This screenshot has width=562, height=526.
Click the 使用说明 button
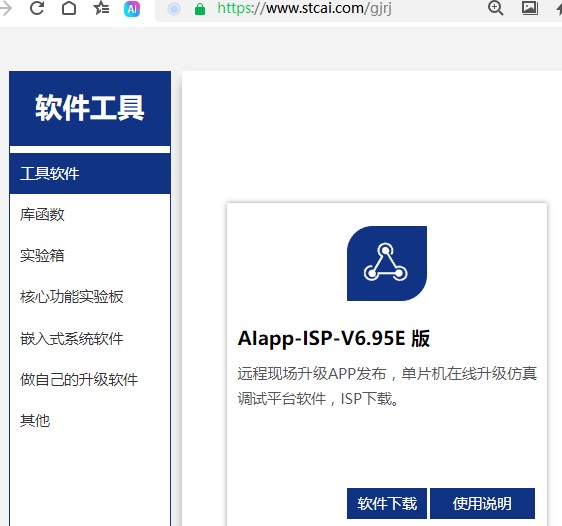click(x=482, y=503)
